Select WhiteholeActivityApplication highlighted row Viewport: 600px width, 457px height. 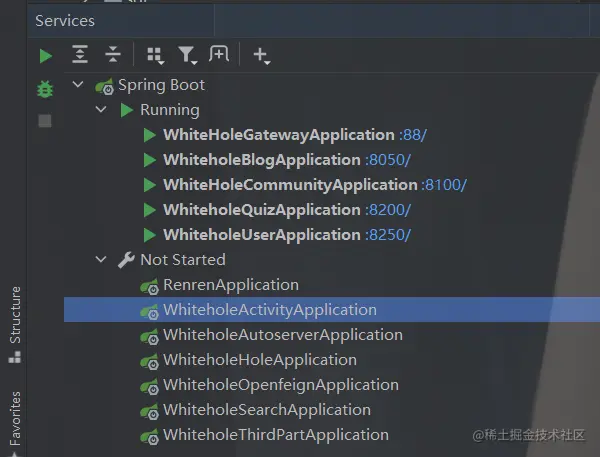point(332,310)
